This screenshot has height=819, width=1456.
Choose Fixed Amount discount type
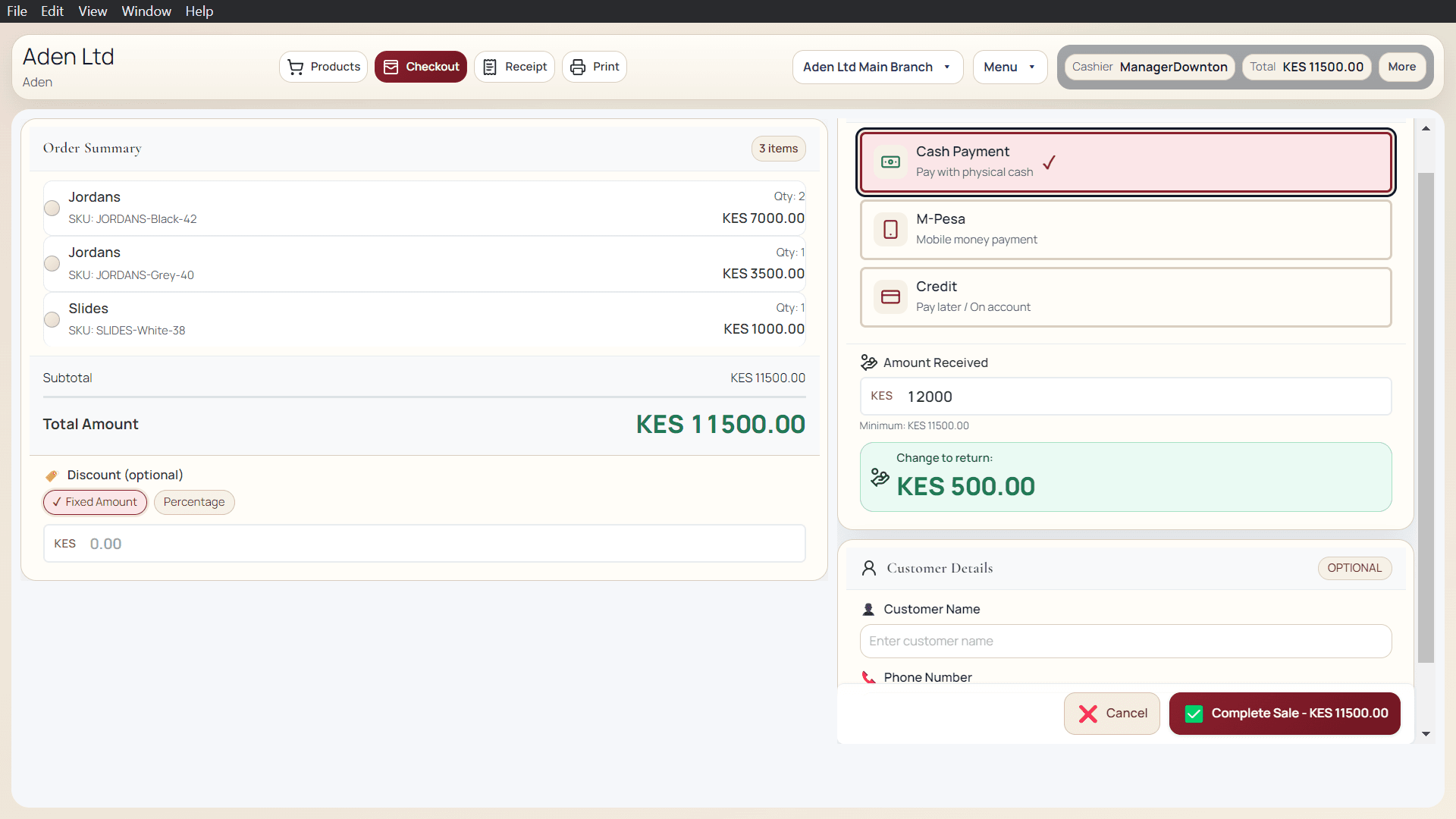[x=96, y=502]
